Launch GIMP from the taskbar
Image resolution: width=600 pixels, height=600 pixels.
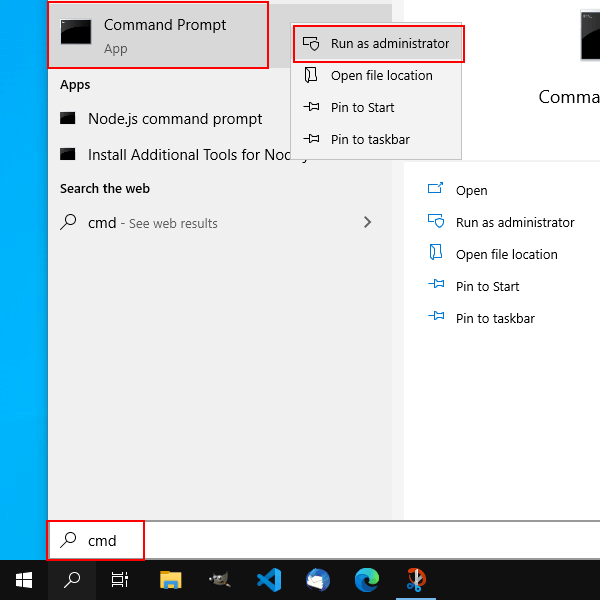pos(219,580)
